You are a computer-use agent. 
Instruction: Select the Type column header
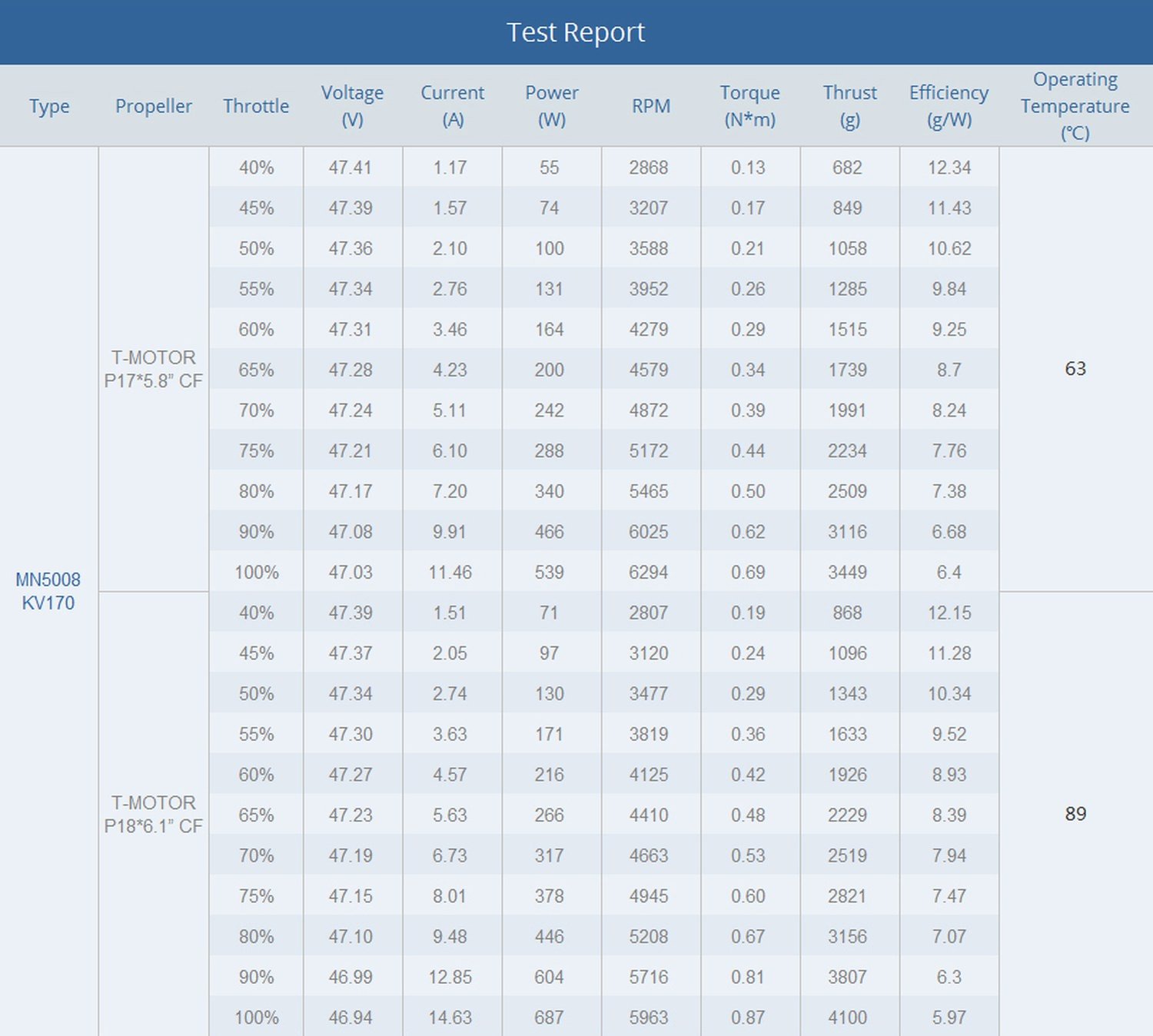click(49, 106)
